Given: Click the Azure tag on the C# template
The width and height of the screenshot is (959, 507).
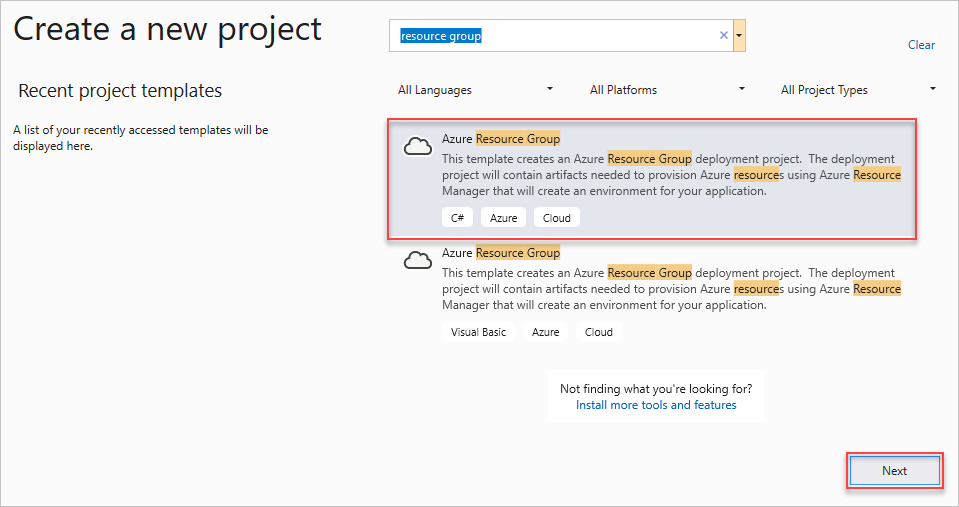Looking at the screenshot, I should (504, 218).
